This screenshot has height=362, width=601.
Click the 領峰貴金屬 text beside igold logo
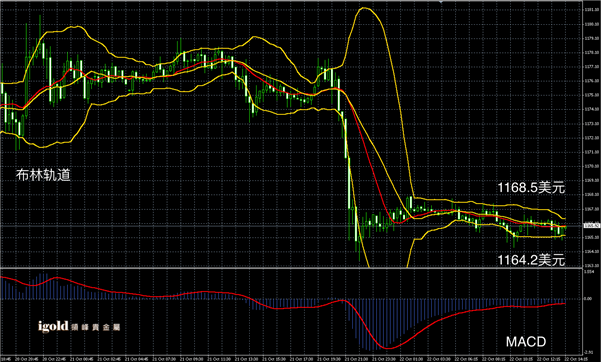tap(95, 327)
